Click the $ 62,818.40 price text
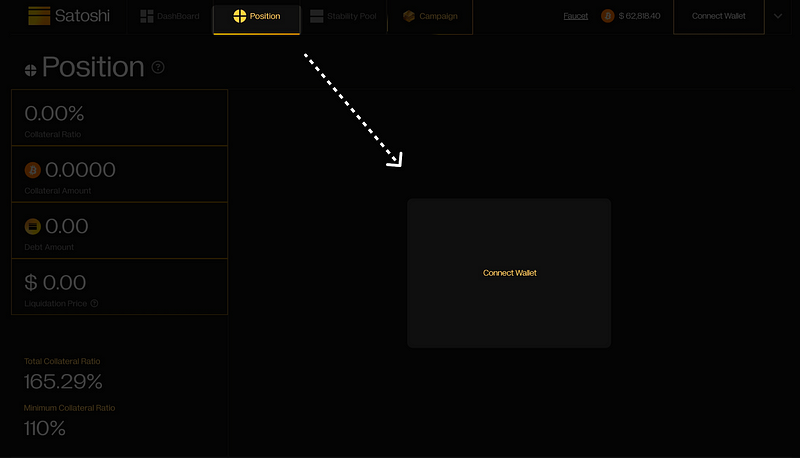The height and width of the screenshot is (458, 800). (x=639, y=16)
